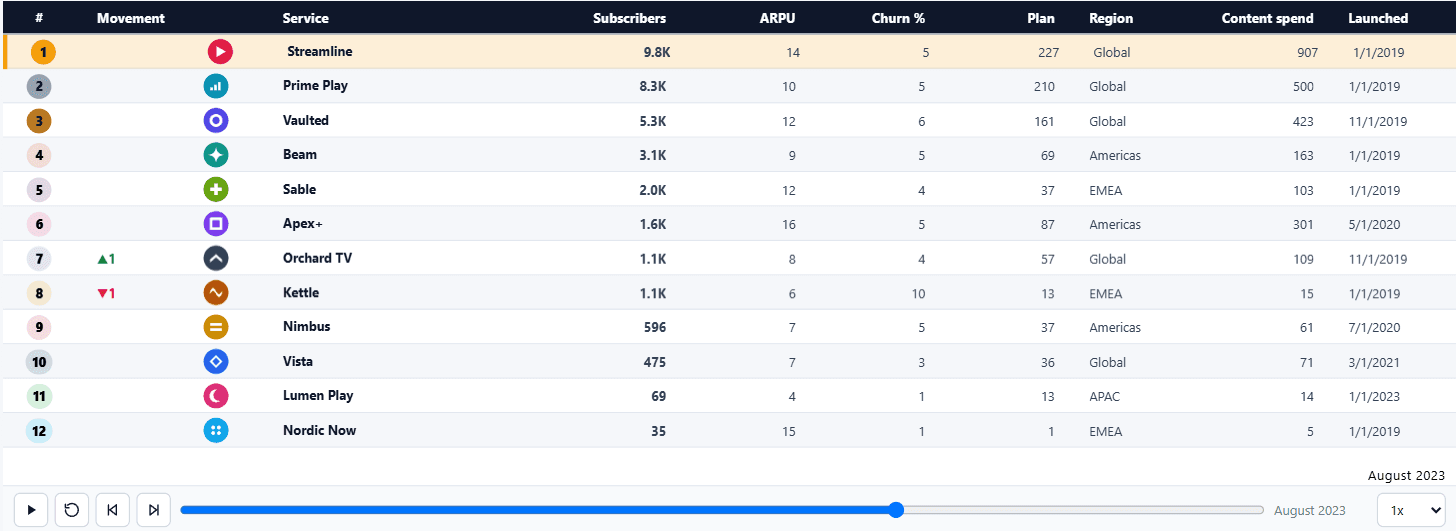Screen dimensions: 1456x531
Task: Click the Kettle wave logo icon
Action: 216,293
